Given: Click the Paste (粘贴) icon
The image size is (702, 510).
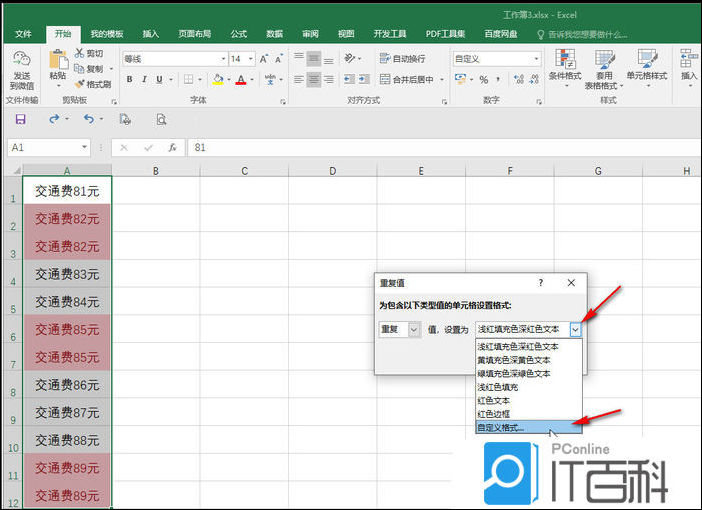Looking at the screenshot, I should [57, 62].
